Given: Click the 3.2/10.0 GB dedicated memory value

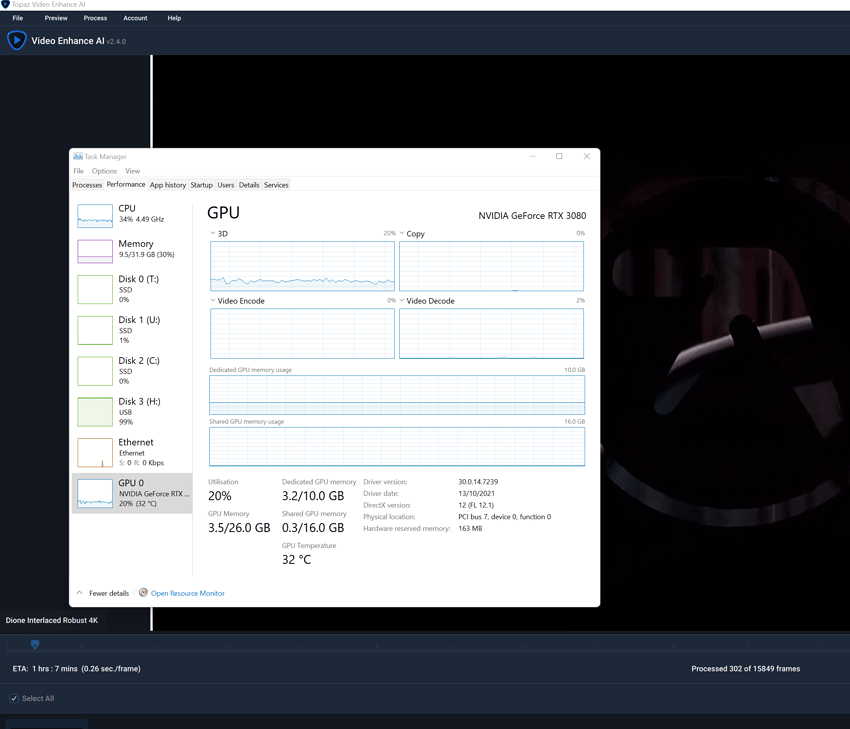Looking at the screenshot, I should (313, 496).
